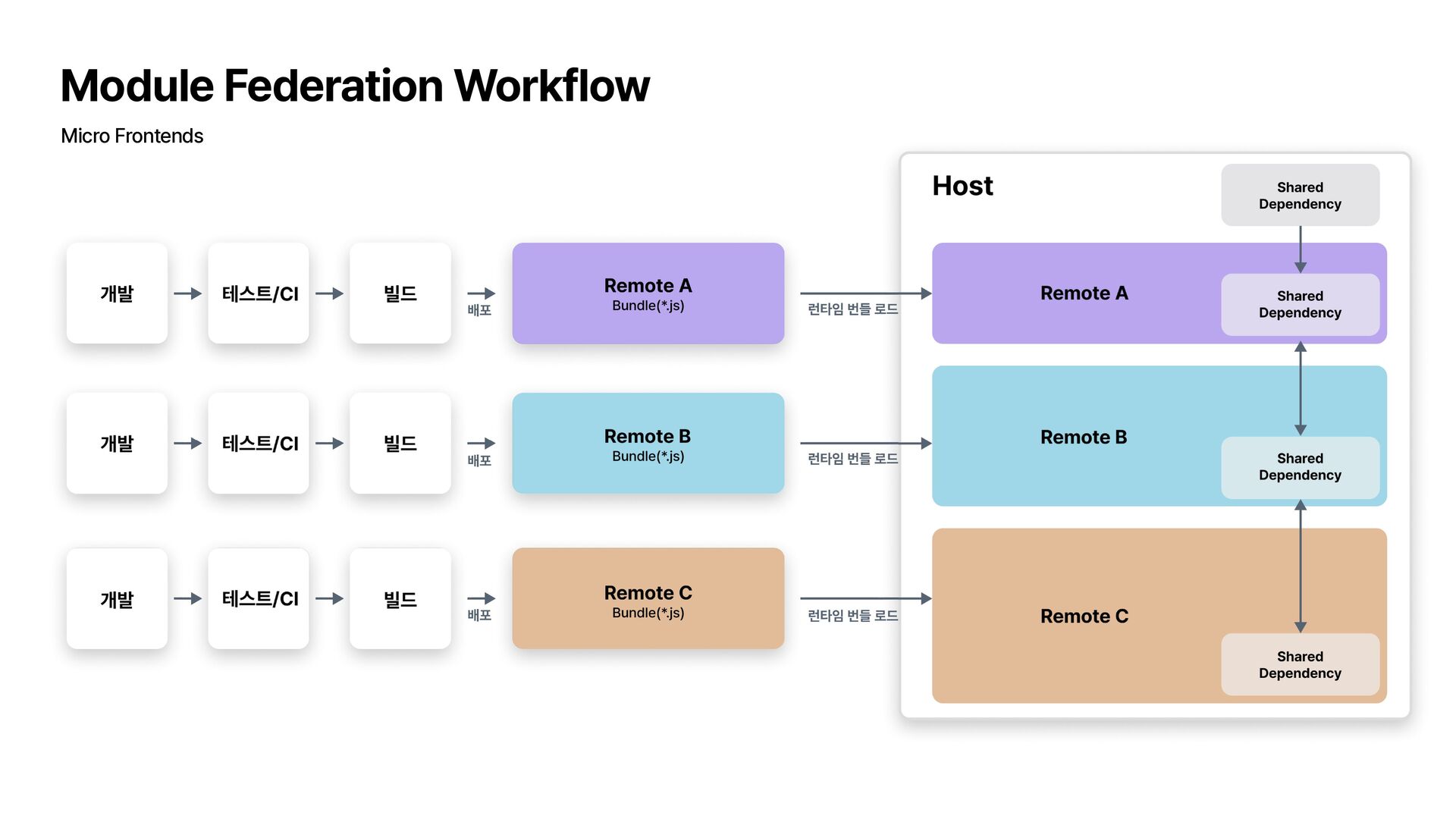
Task: Select the 빌드 box in the Remote C row
Action: point(400,598)
